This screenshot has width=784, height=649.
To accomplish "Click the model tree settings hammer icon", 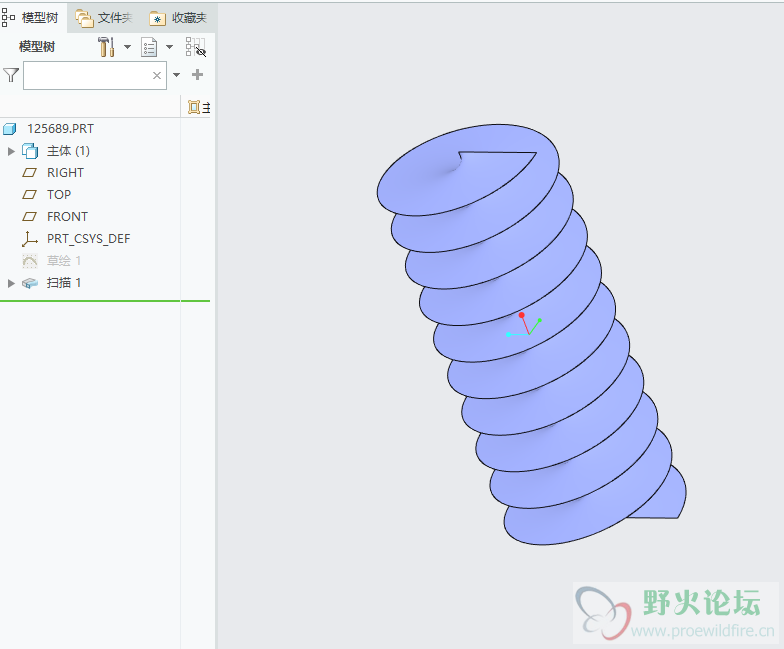I will click(x=106, y=47).
